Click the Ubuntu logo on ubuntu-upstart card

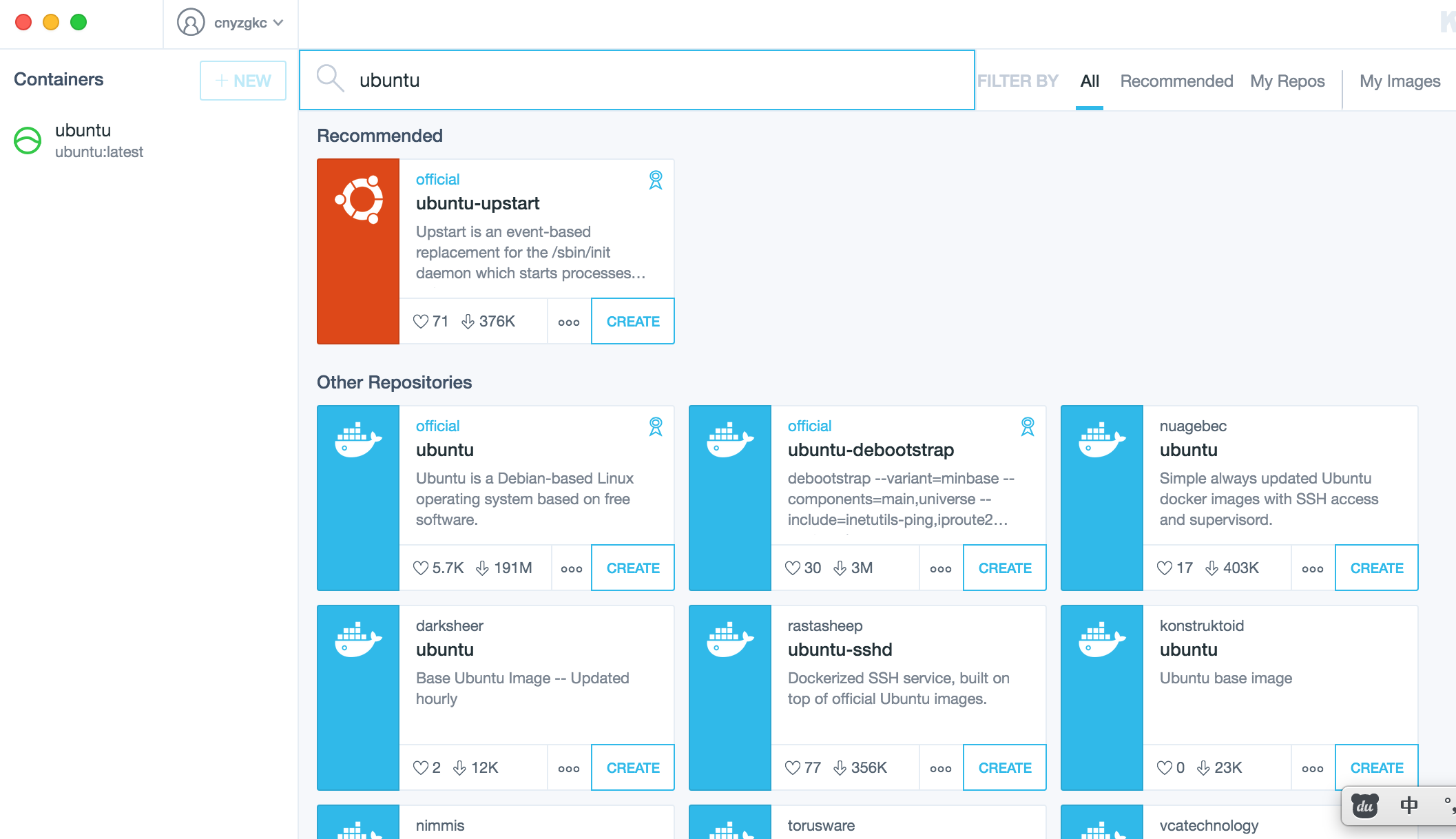[359, 199]
